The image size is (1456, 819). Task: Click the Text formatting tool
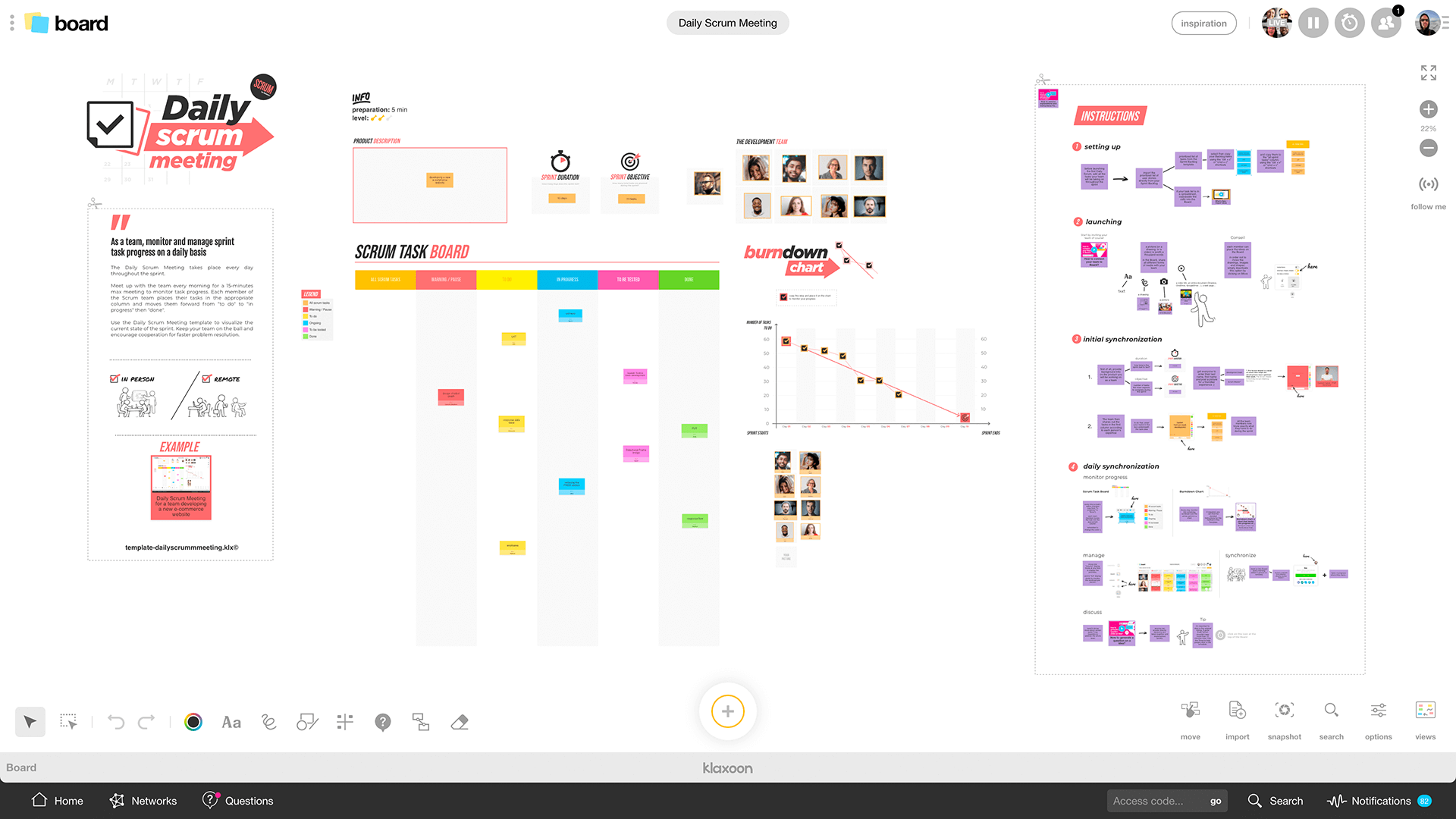pyautogui.click(x=232, y=722)
